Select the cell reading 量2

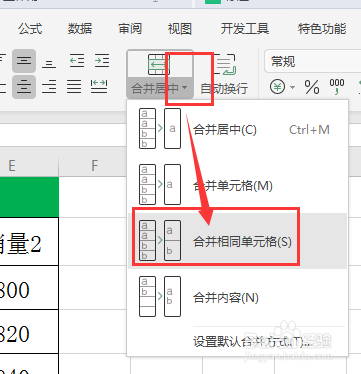(x=29, y=242)
